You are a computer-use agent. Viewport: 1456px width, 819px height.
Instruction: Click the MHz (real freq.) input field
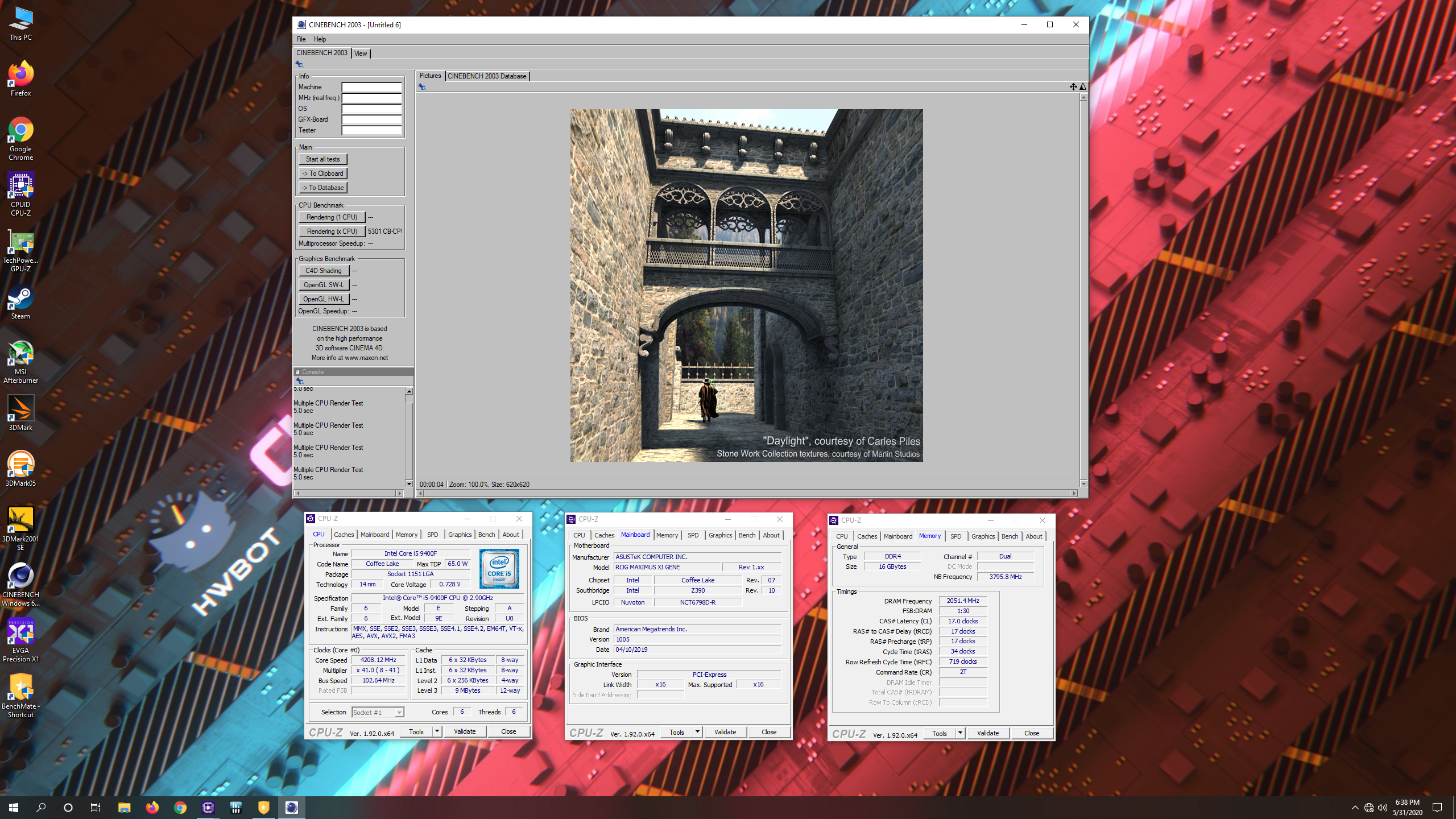(x=371, y=98)
